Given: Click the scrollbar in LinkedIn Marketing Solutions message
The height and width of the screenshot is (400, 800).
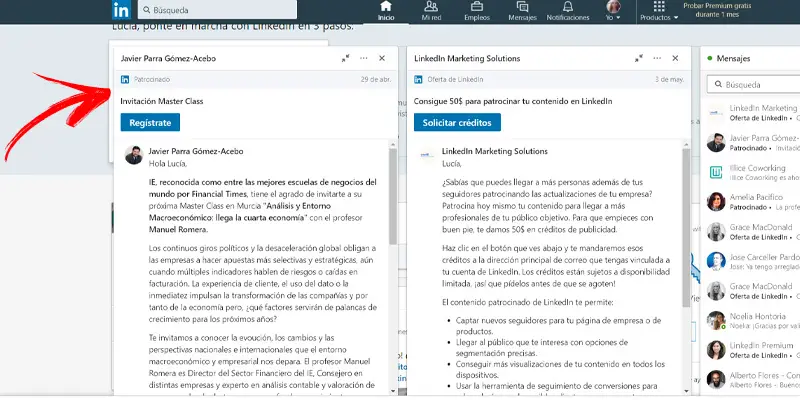Looking at the screenshot, I should 686,227.
